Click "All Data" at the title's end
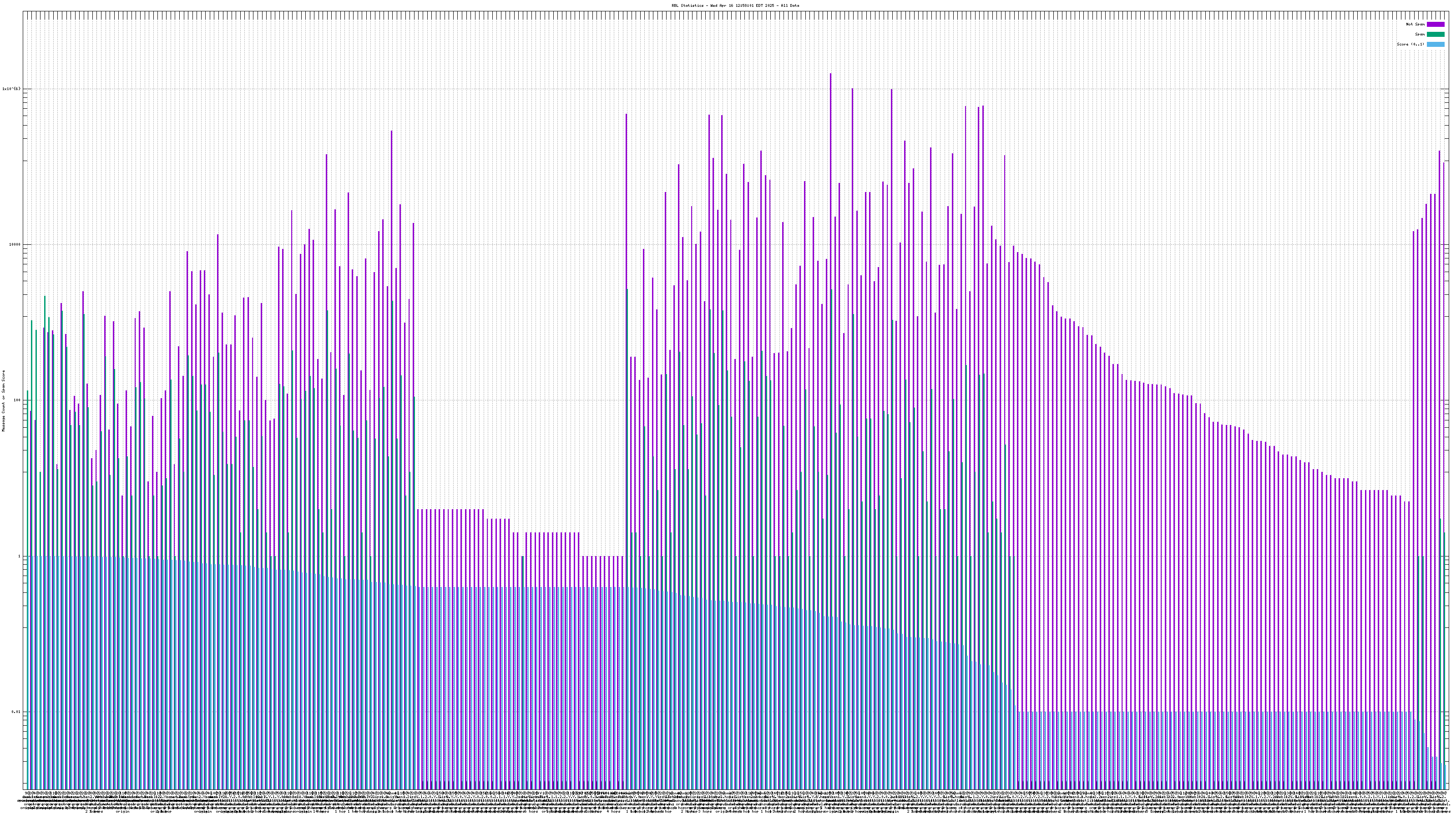 (791, 5)
